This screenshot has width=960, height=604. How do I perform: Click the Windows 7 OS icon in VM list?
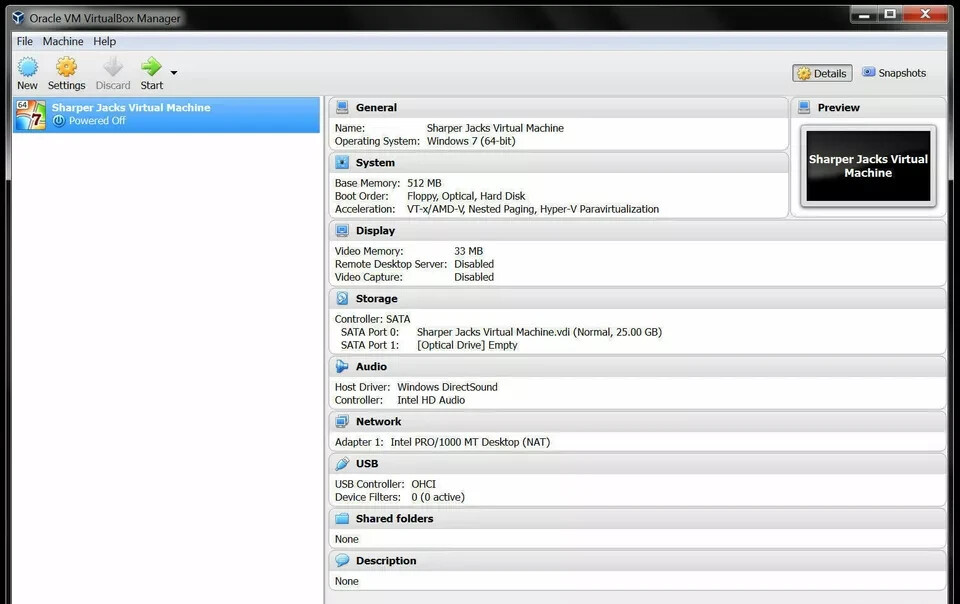pyautogui.click(x=30, y=114)
